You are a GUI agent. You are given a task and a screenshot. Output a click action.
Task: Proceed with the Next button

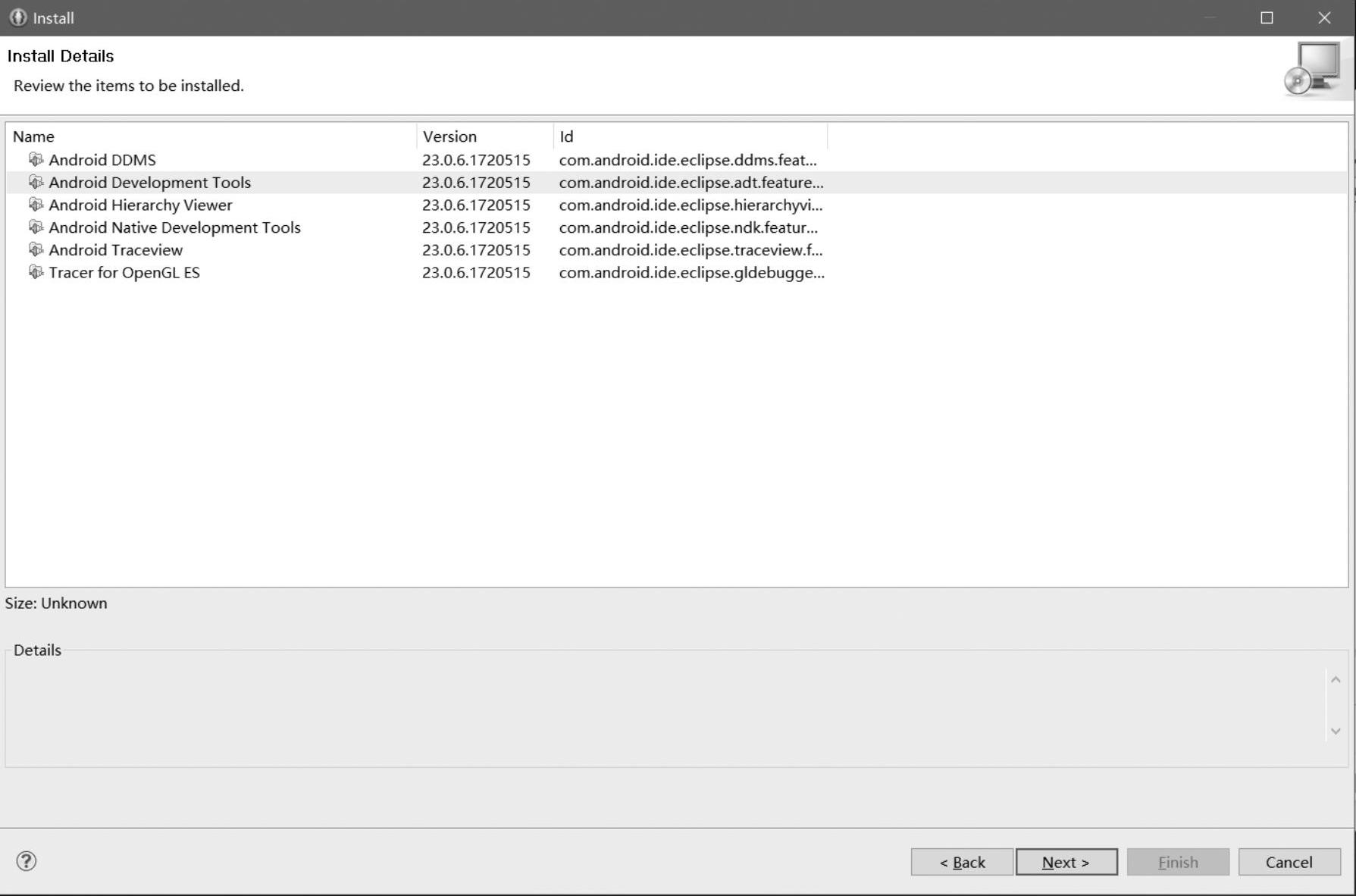pyautogui.click(x=1066, y=862)
